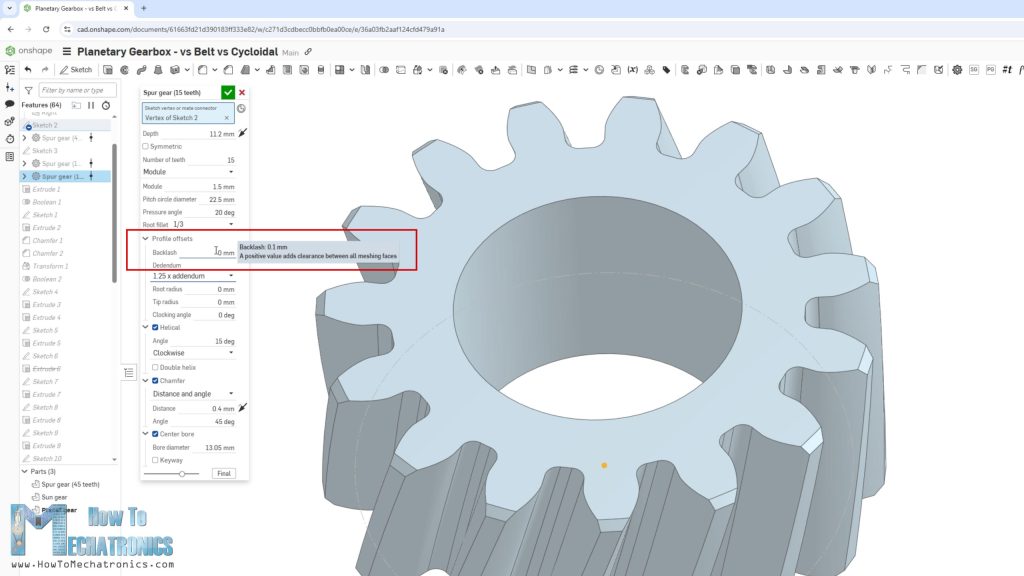Open the Extrude tool
The image size is (1024, 576).
tap(107, 69)
